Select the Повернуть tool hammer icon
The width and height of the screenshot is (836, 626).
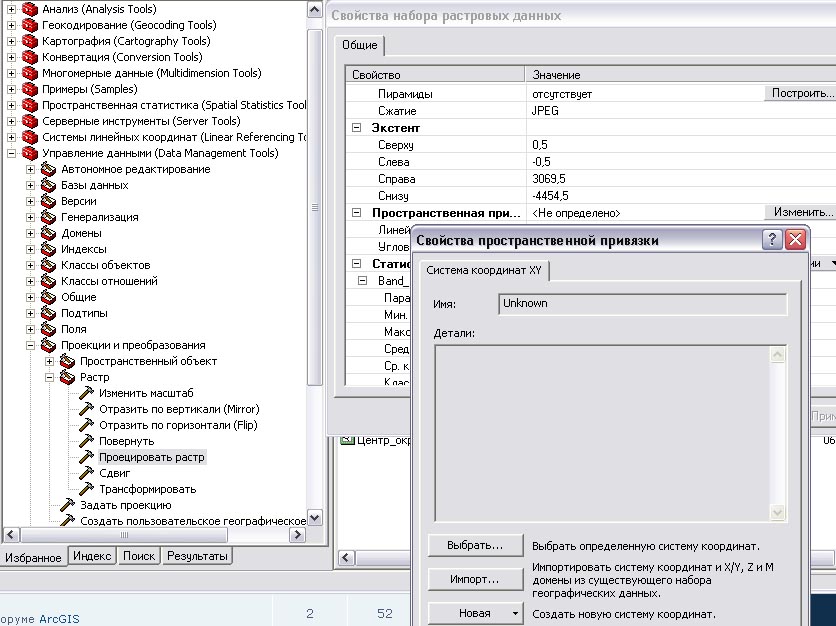click(x=87, y=441)
